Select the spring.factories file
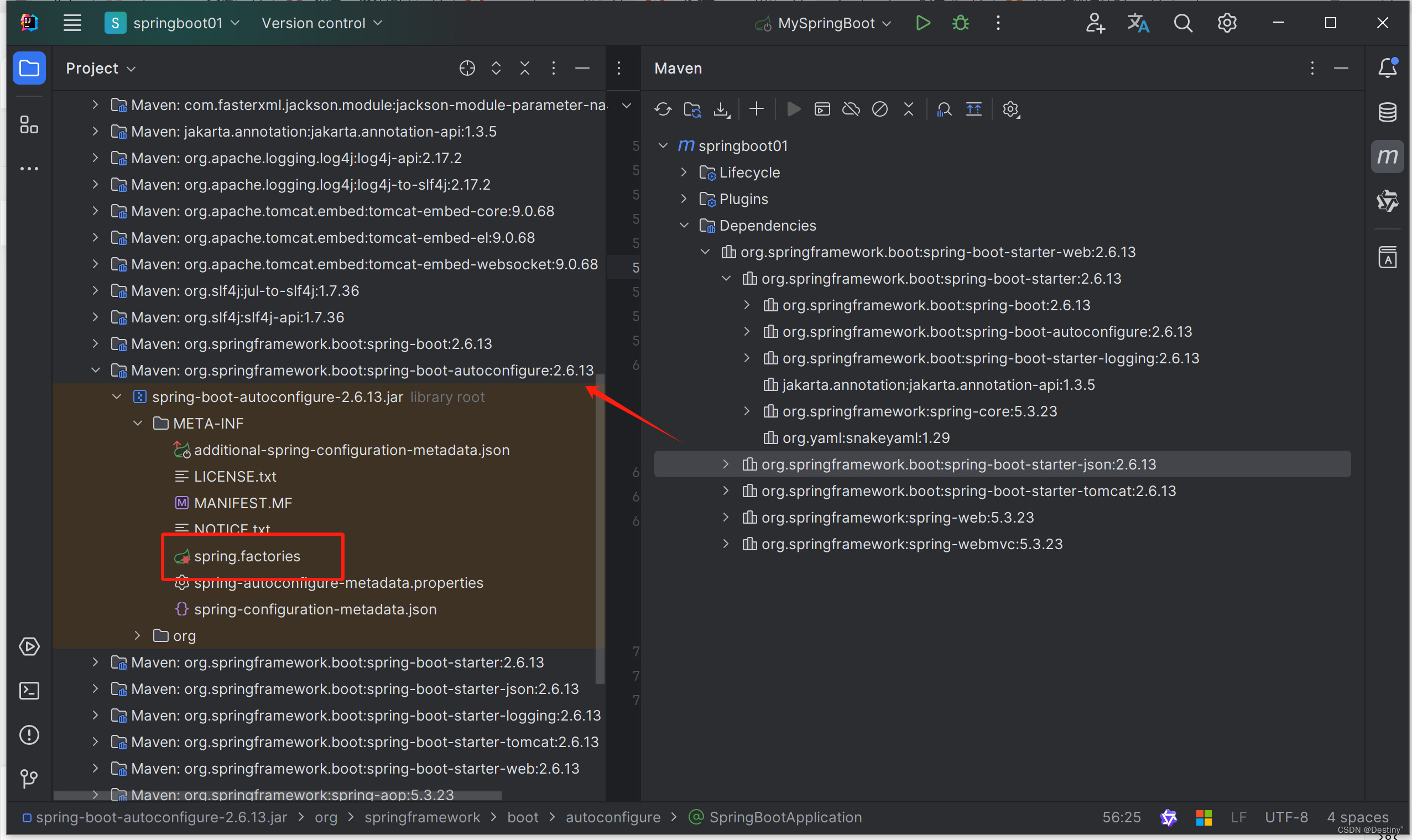 [x=247, y=556]
